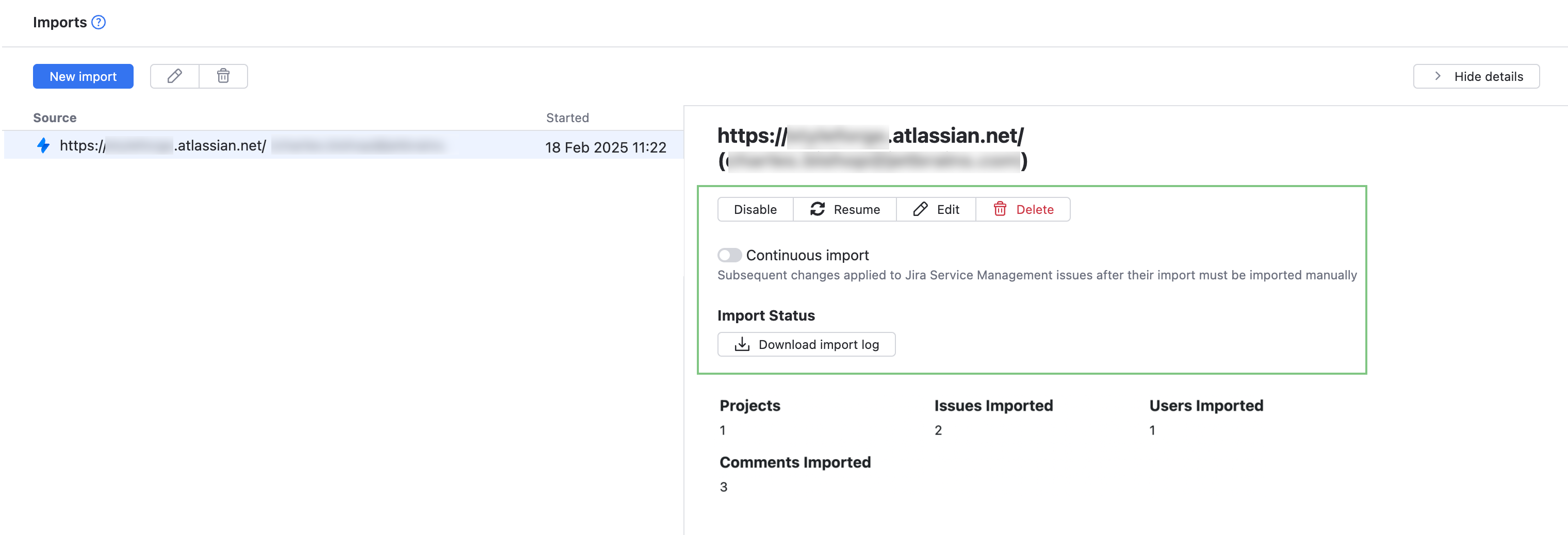
Task: Enable the Continuous import toggle
Action: [729, 255]
